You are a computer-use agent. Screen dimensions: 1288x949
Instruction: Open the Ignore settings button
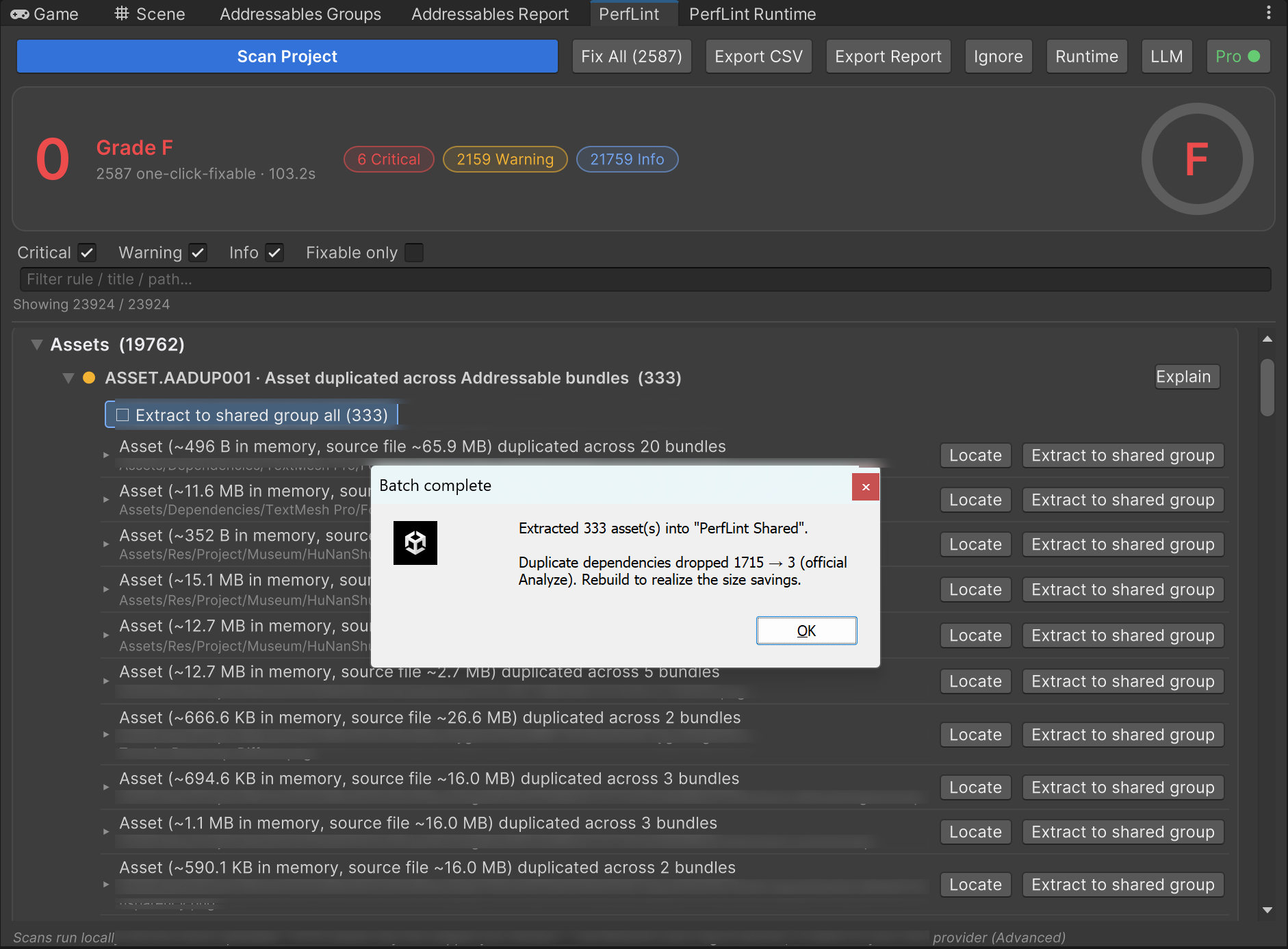pos(999,56)
